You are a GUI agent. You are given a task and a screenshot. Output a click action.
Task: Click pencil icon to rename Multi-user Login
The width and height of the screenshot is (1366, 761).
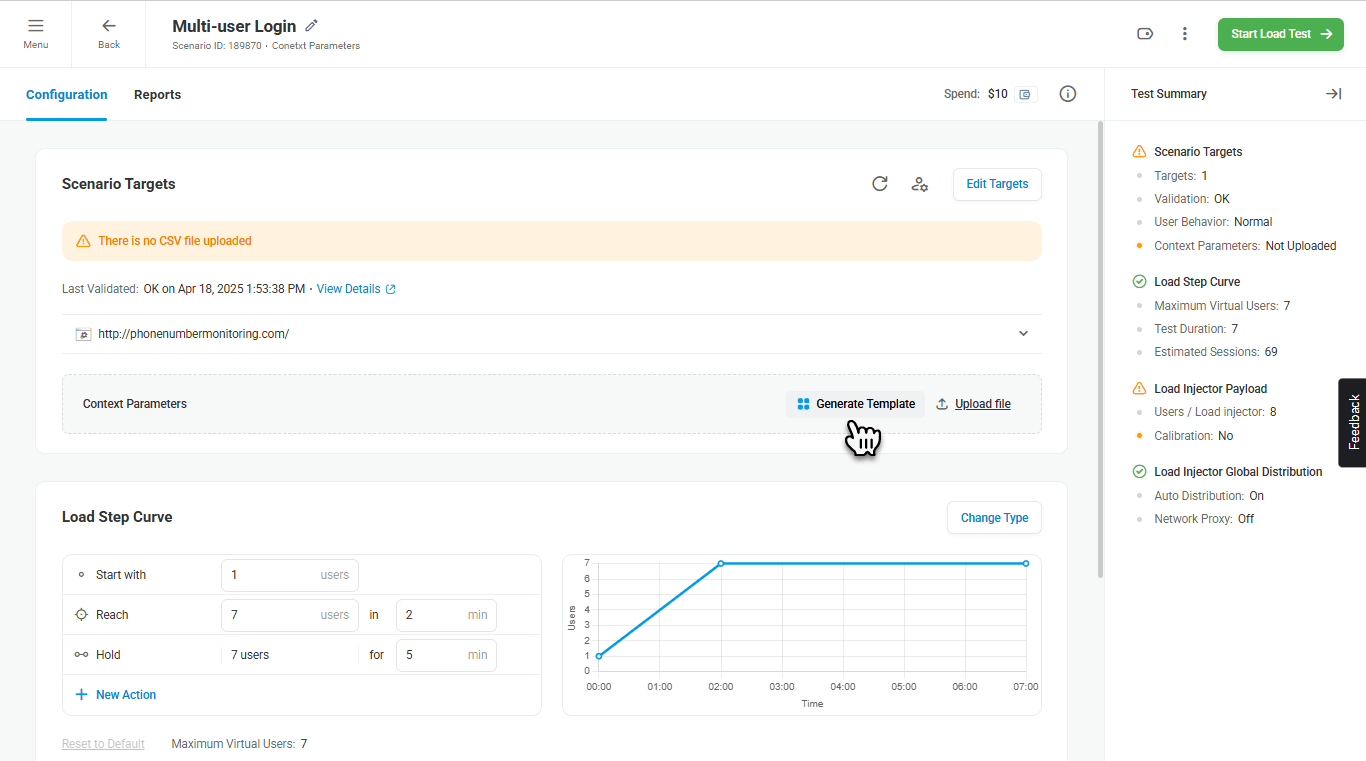[311, 26]
